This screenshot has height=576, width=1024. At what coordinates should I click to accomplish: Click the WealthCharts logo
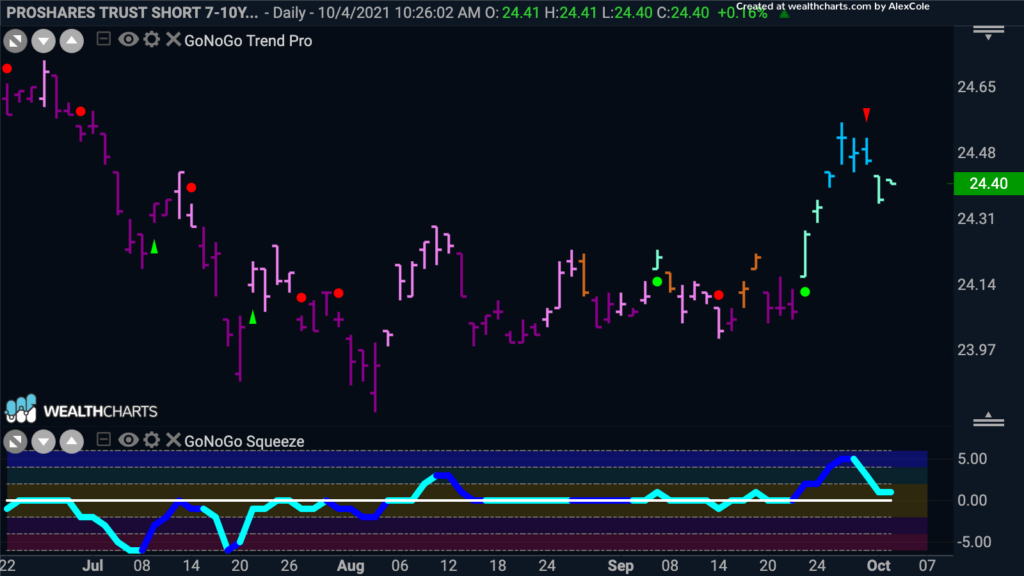point(81,409)
